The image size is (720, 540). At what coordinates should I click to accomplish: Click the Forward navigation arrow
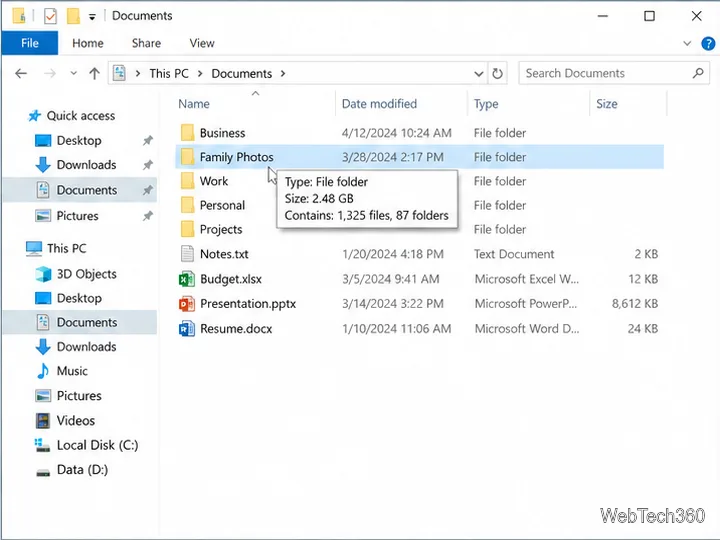click(50, 73)
